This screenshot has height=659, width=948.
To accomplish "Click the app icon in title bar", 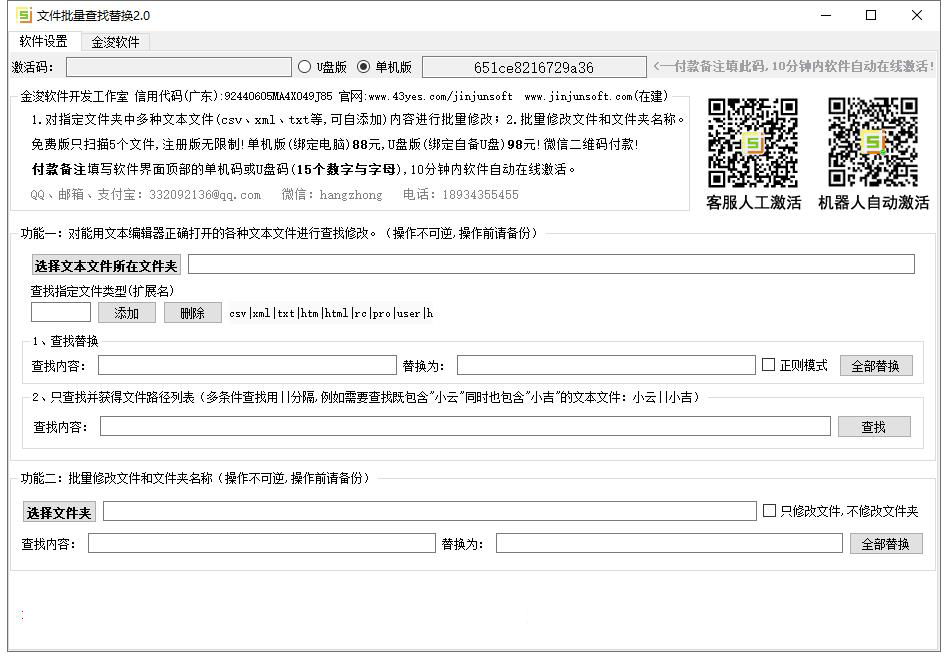I will point(24,15).
